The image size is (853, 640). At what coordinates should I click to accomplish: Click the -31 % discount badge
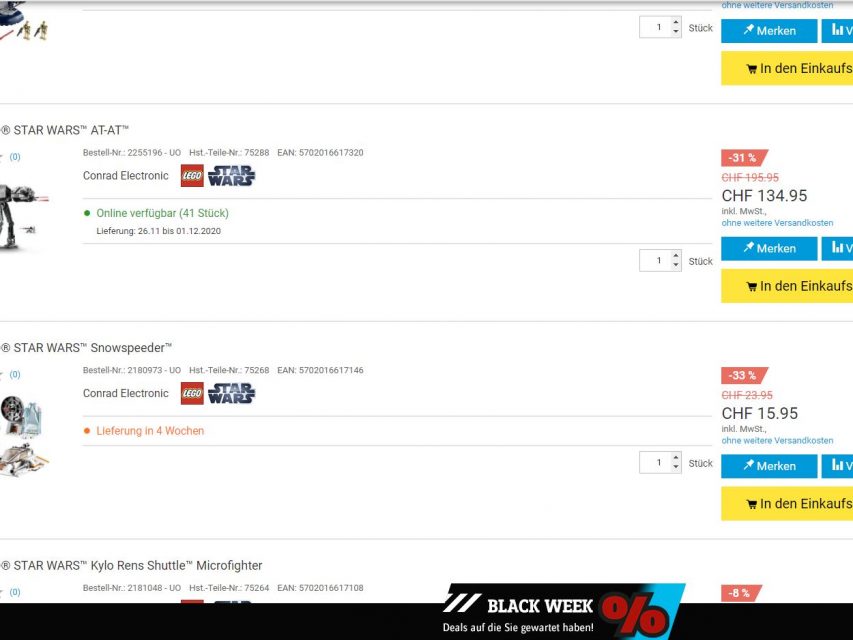coord(743,158)
